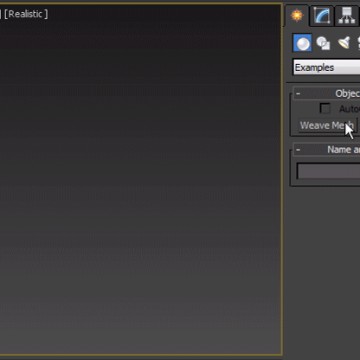Open the Examples object category dropdown
The height and width of the screenshot is (360, 360).
(326, 68)
